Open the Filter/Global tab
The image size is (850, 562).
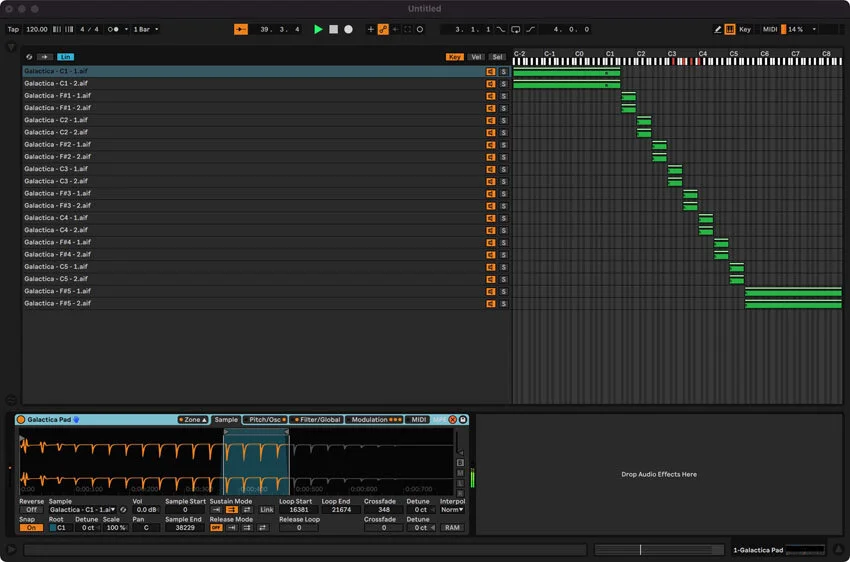(x=317, y=419)
